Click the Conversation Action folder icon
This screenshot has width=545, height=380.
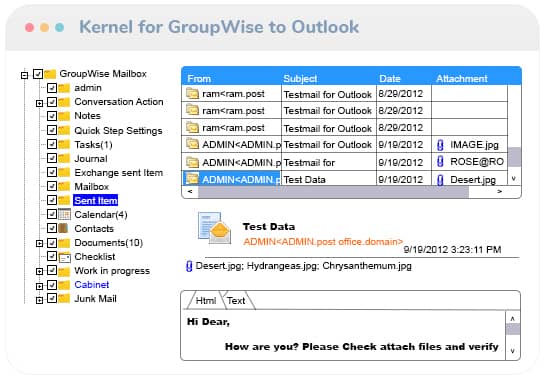pyautogui.click(x=64, y=102)
